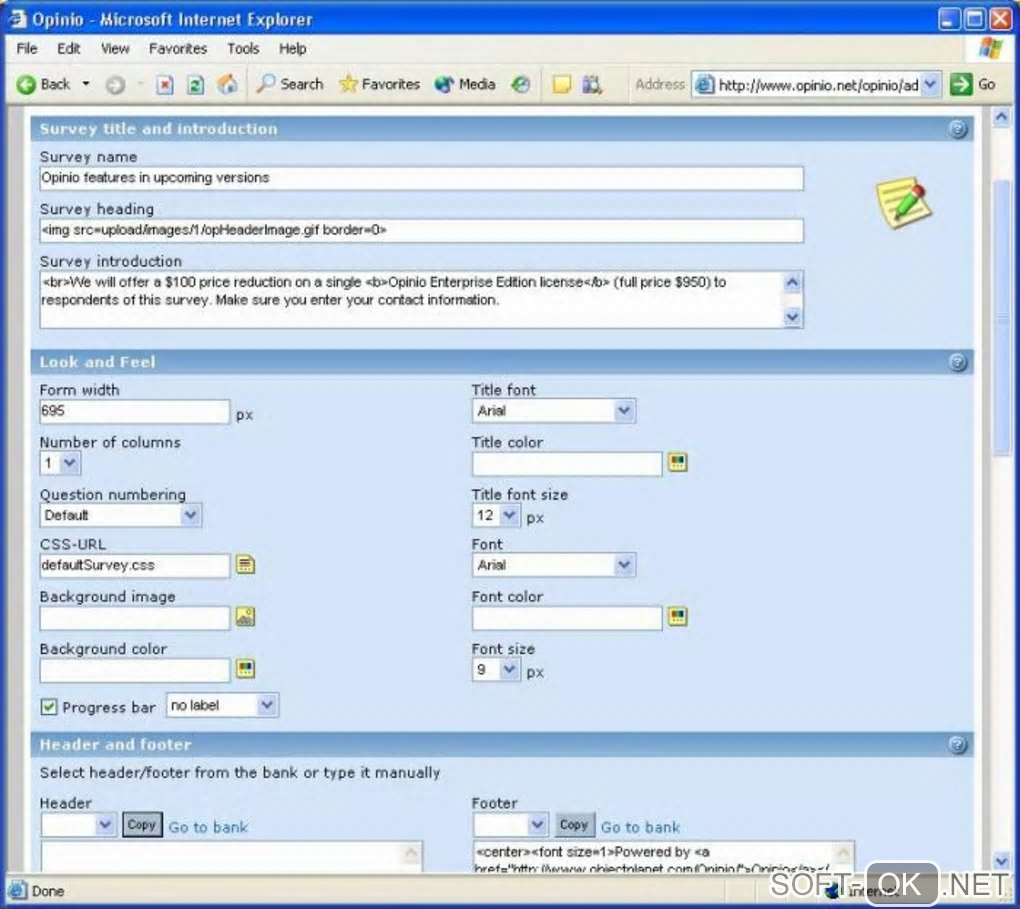Follow Footer Go to bank link
1020x909 pixels.
point(641,827)
